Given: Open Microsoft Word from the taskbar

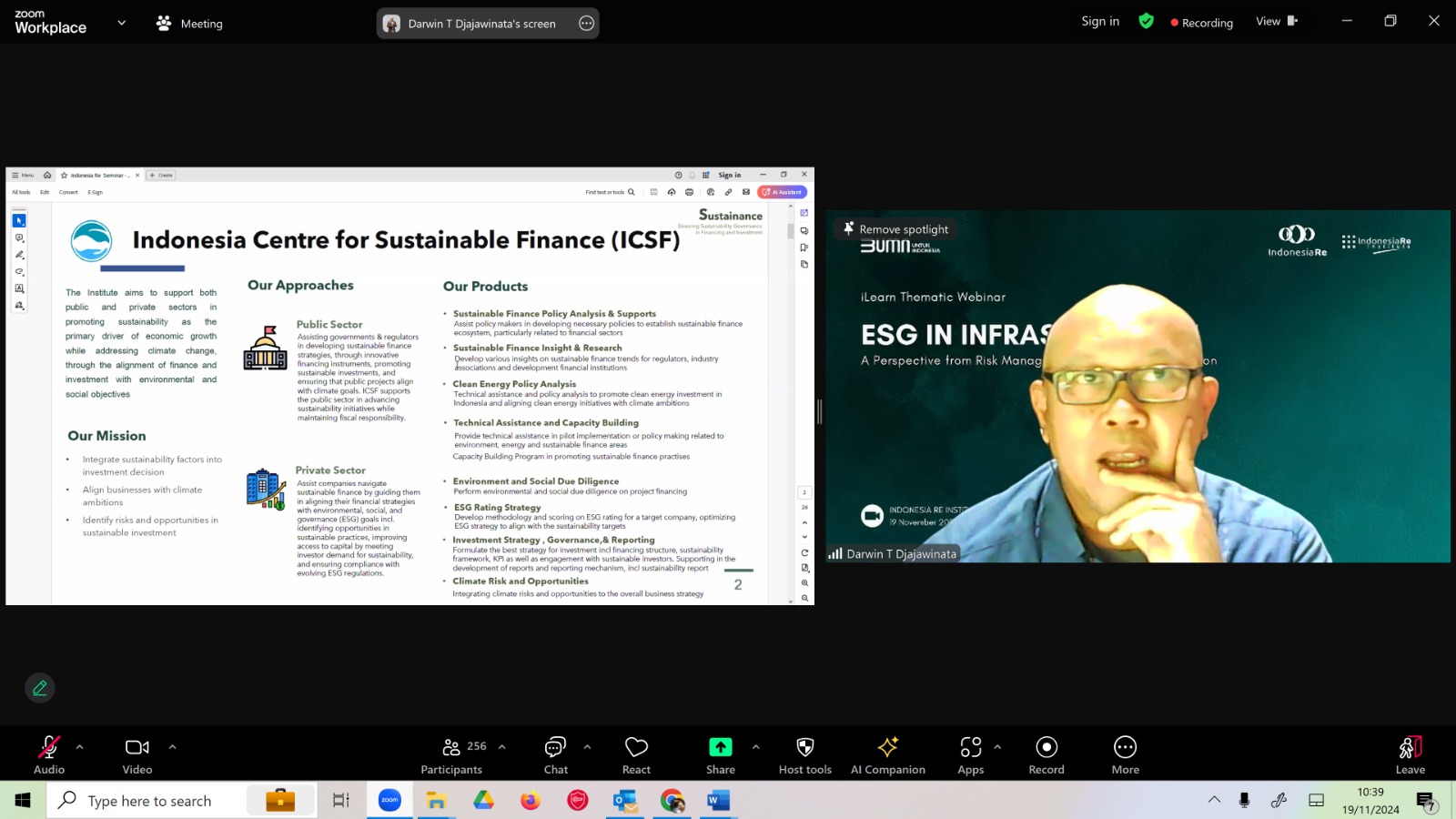Looking at the screenshot, I should pos(718,800).
